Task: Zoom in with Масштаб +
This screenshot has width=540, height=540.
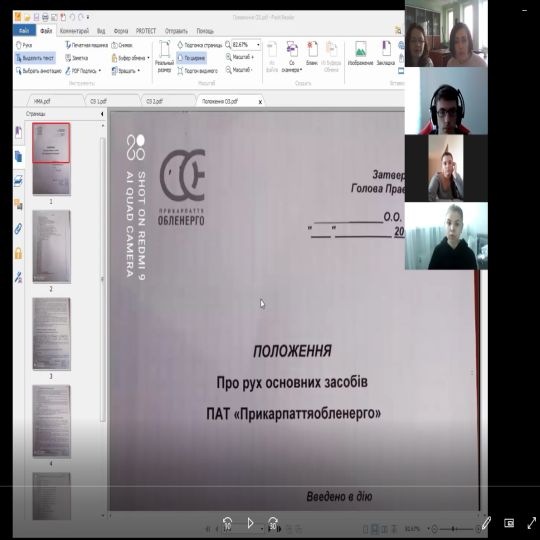Action: pyautogui.click(x=240, y=57)
